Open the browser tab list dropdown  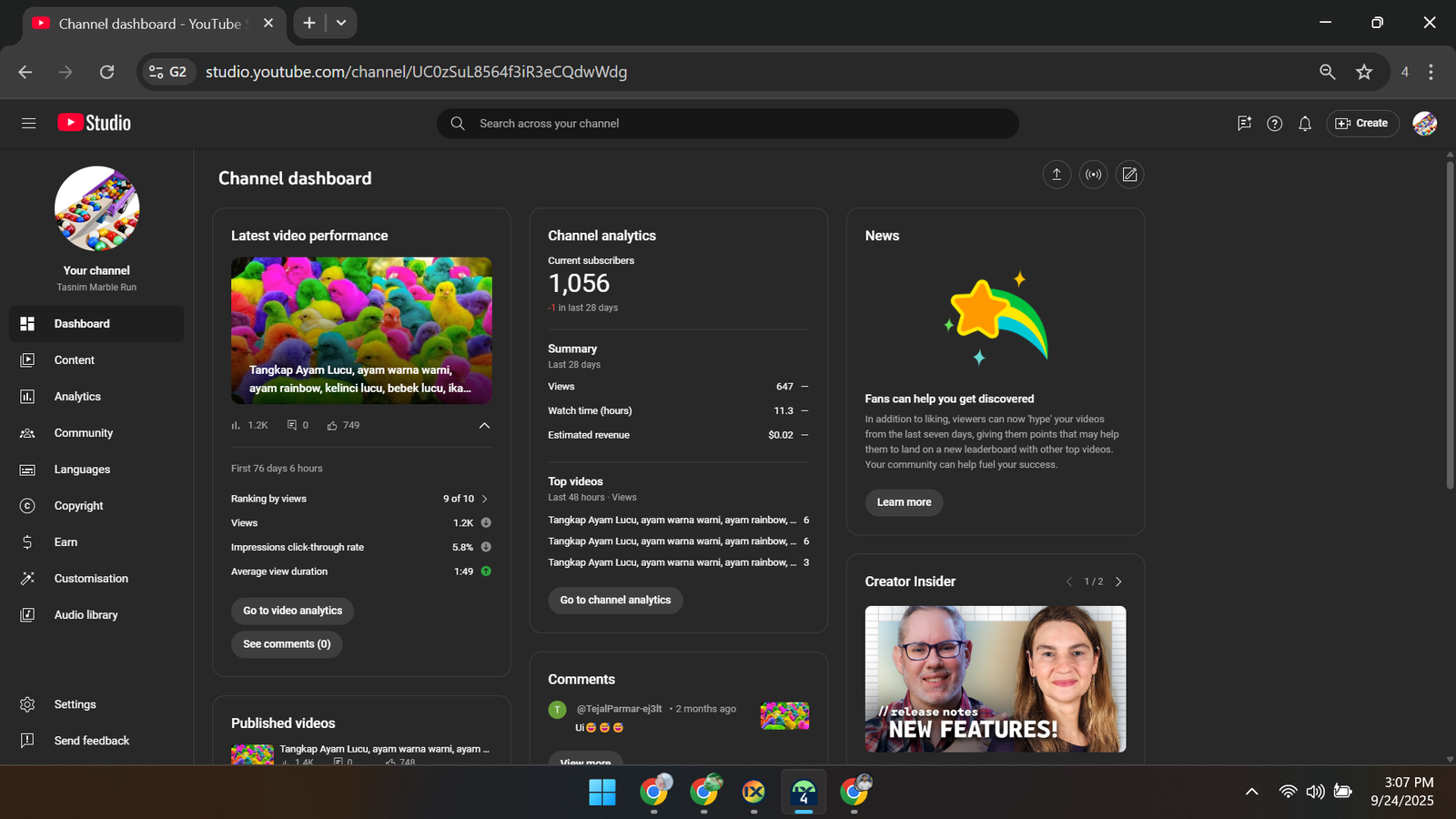pyautogui.click(x=341, y=23)
